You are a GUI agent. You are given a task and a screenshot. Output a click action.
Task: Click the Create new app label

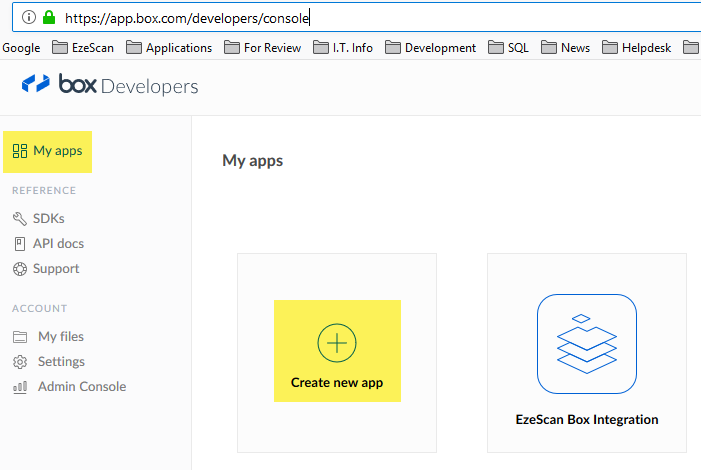pyautogui.click(x=337, y=382)
